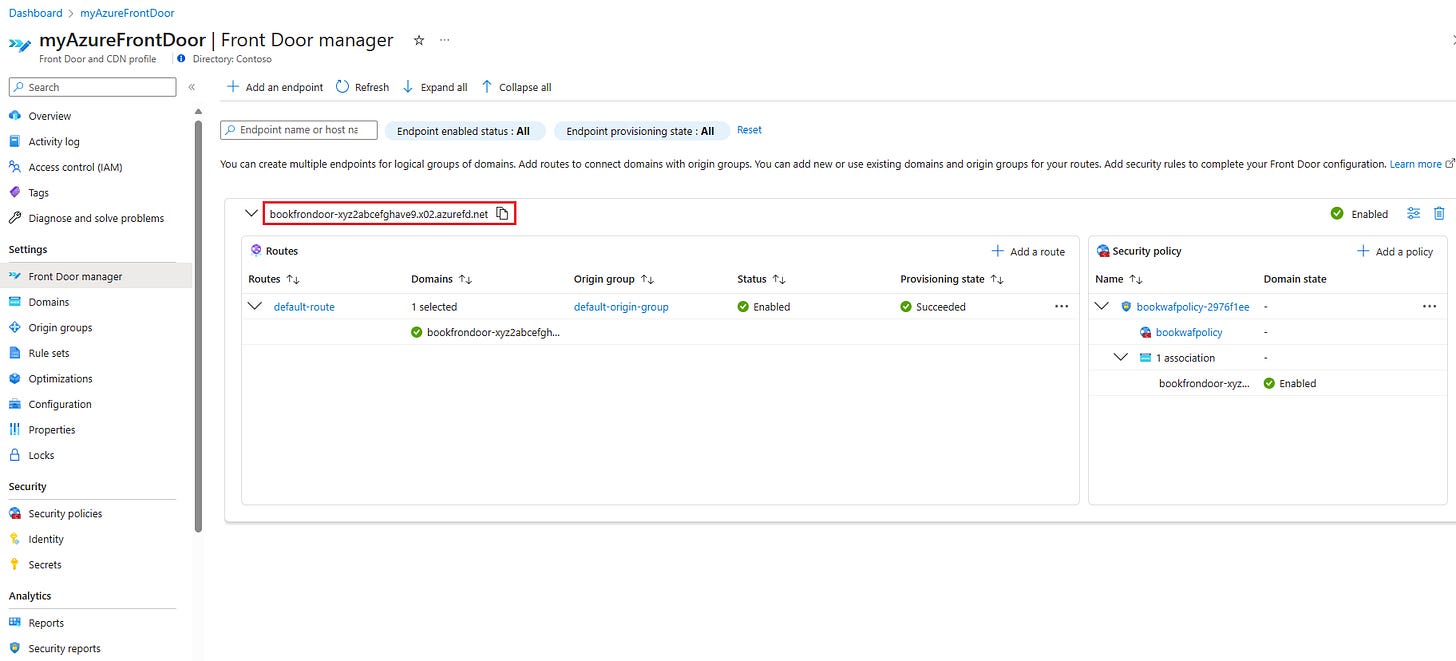Expand all endpoints

[x=435, y=87]
